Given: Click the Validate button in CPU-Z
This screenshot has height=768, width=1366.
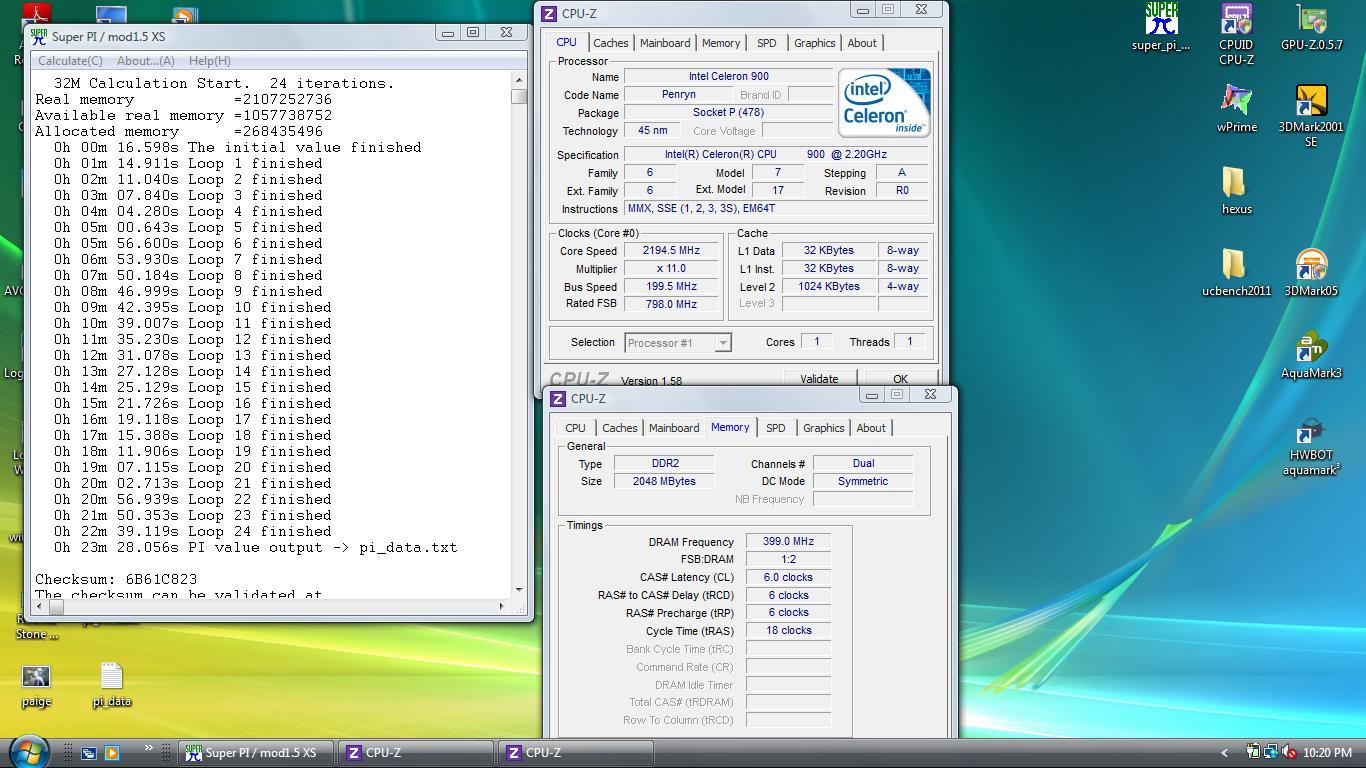Looking at the screenshot, I should (x=819, y=378).
